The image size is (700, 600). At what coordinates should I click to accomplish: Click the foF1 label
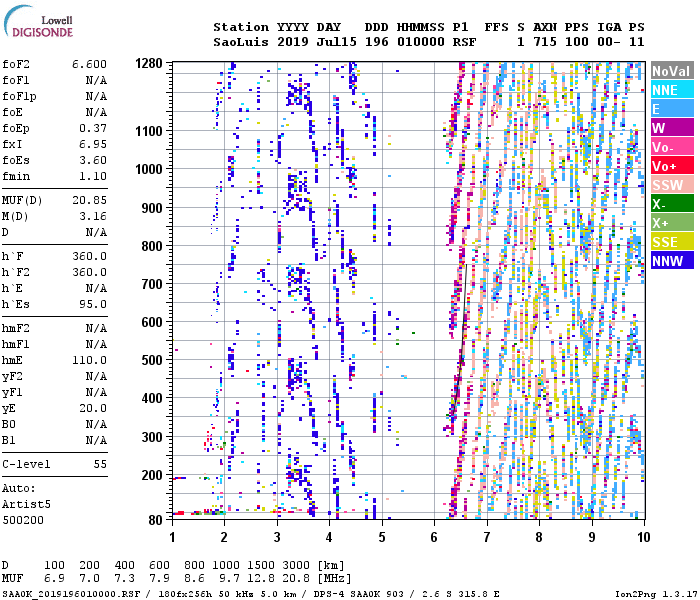[x=16, y=80]
